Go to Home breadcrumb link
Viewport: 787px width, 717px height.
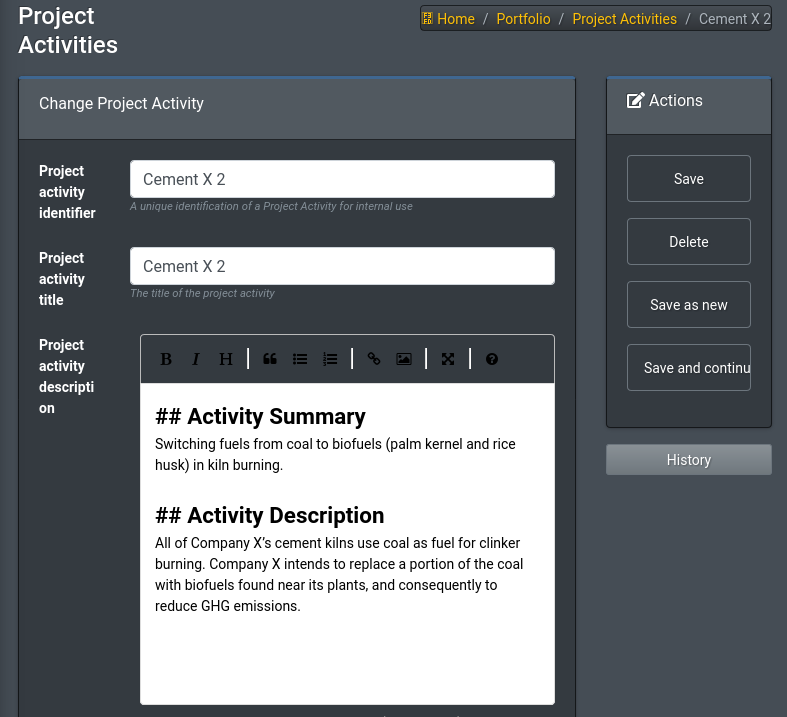[455, 19]
